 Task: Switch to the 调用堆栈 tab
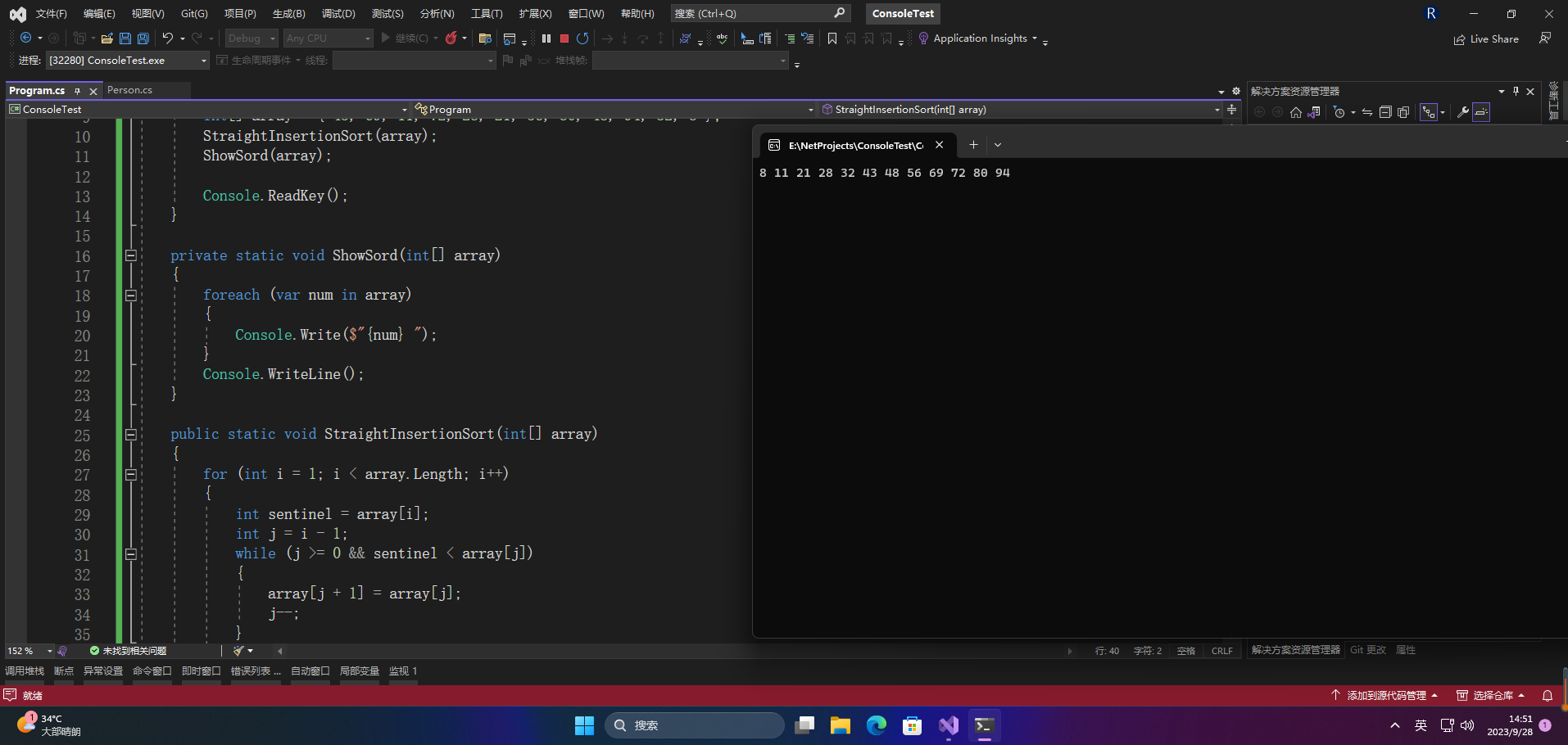pyautogui.click(x=25, y=671)
